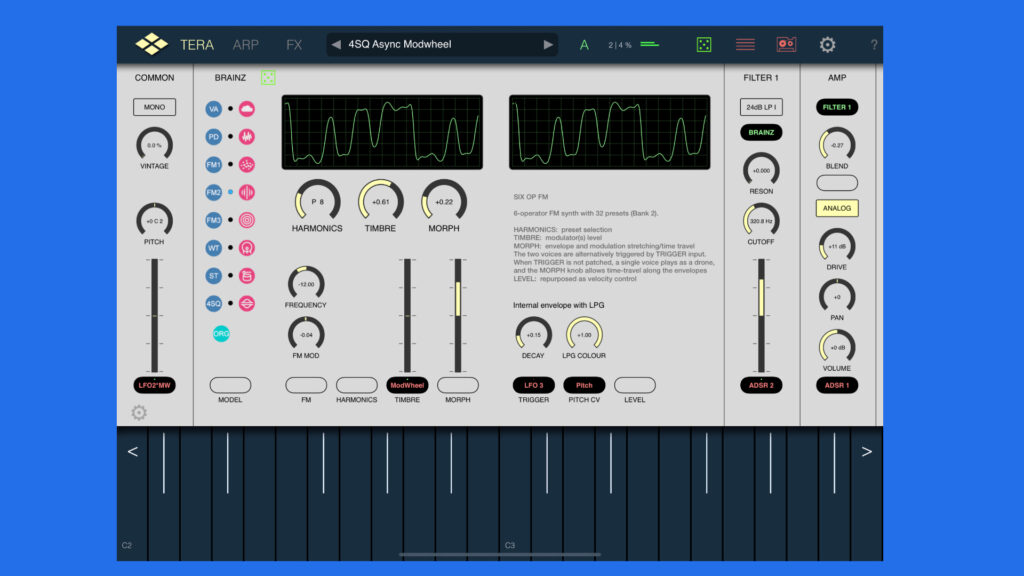Image resolution: width=1024 pixels, height=576 pixels.
Task: Click the ORG icon below the engine list
Action: [x=222, y=331]
